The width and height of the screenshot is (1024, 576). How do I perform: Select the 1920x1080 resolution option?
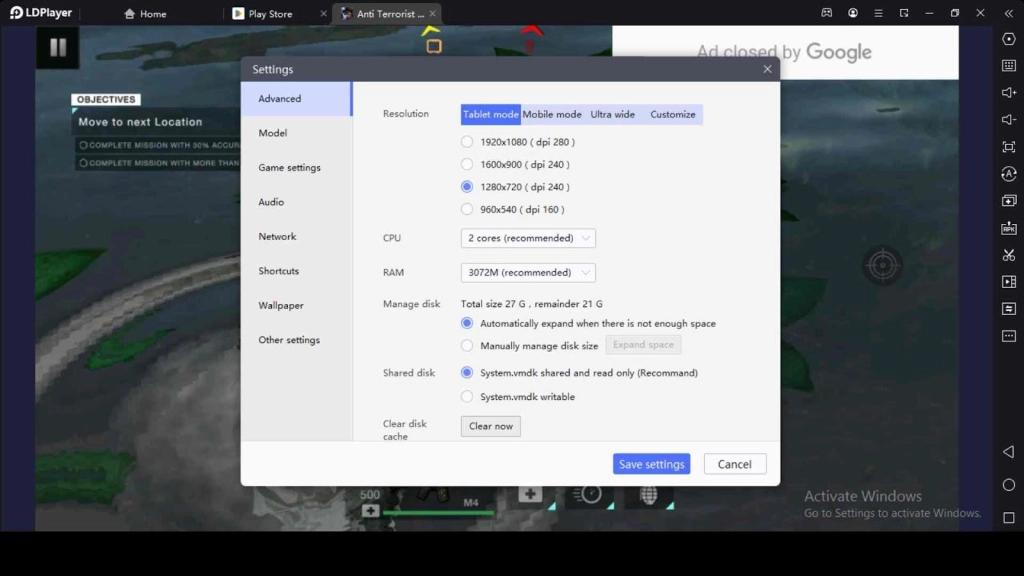click(467, 142)
